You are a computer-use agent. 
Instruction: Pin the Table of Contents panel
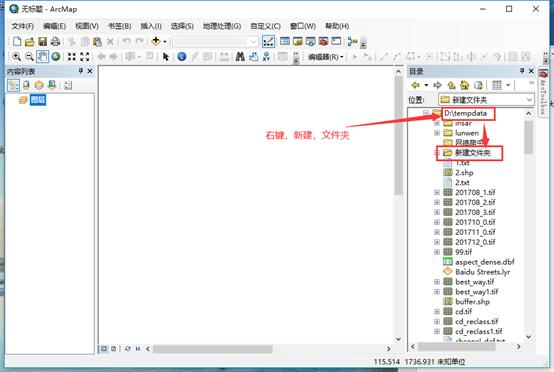click(81, 71)
